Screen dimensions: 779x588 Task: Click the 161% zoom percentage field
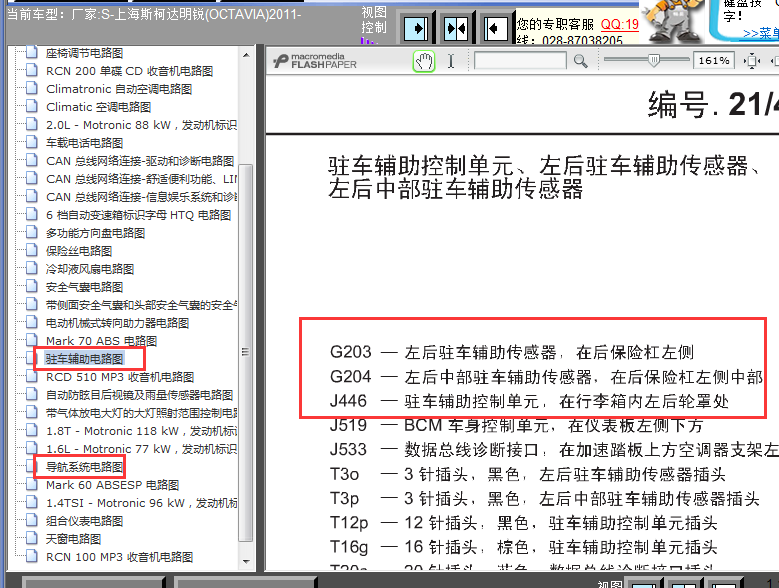(x=714, y=61)
